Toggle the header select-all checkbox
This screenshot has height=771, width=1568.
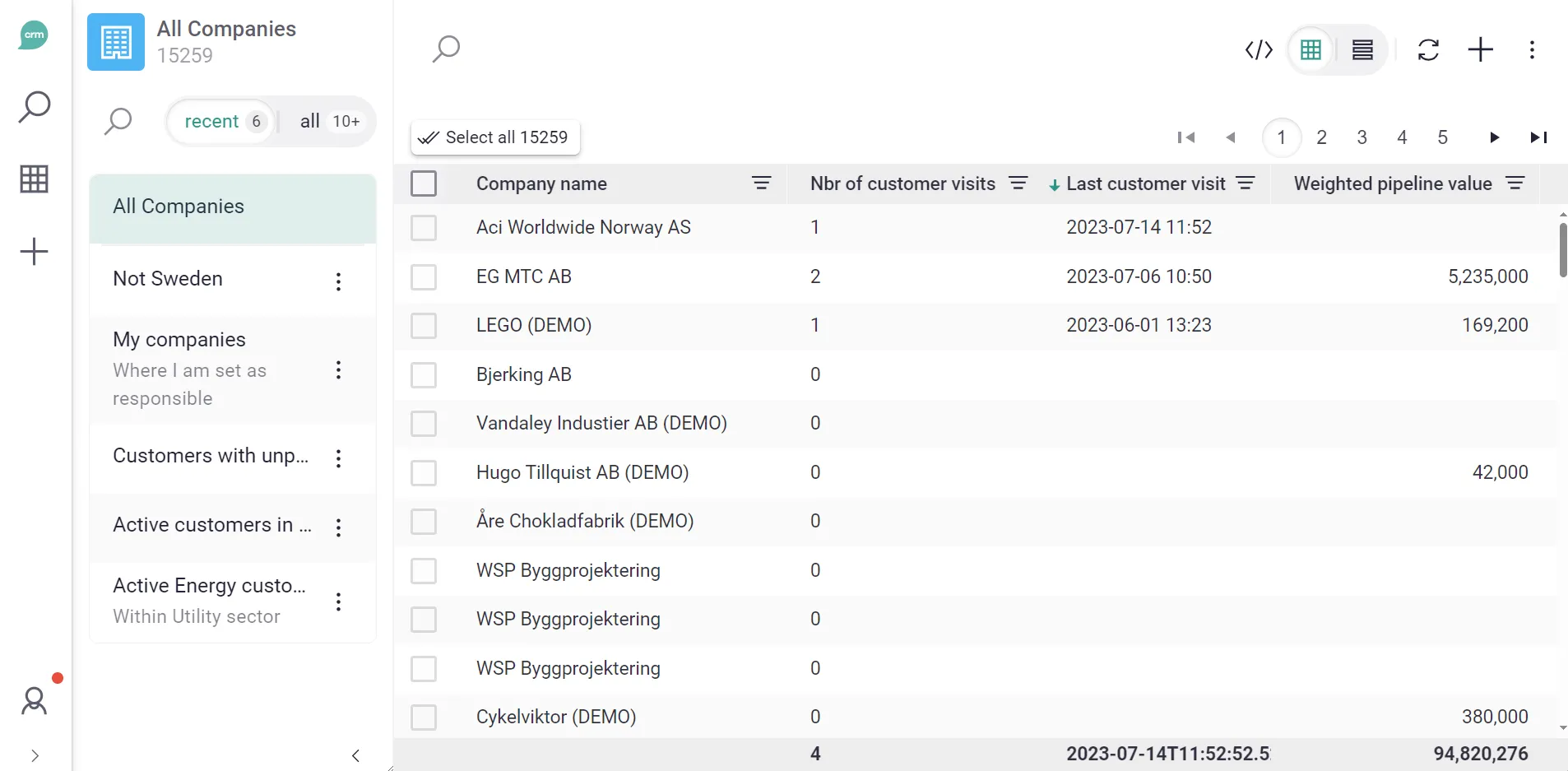[x=424, y=183]
